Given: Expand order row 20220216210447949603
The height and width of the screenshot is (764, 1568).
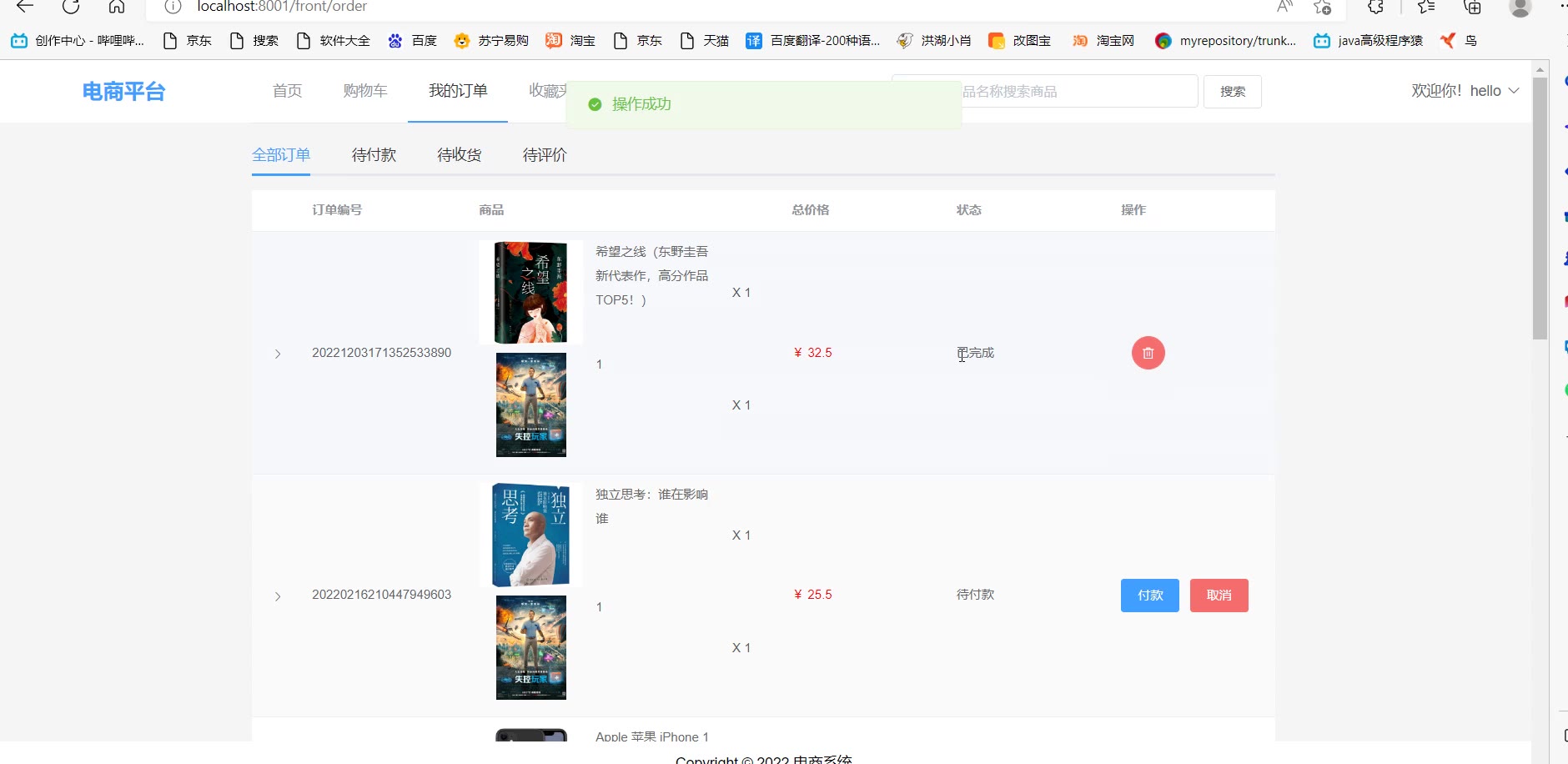Looking at the screenshot, I should (x=278, y=596).
